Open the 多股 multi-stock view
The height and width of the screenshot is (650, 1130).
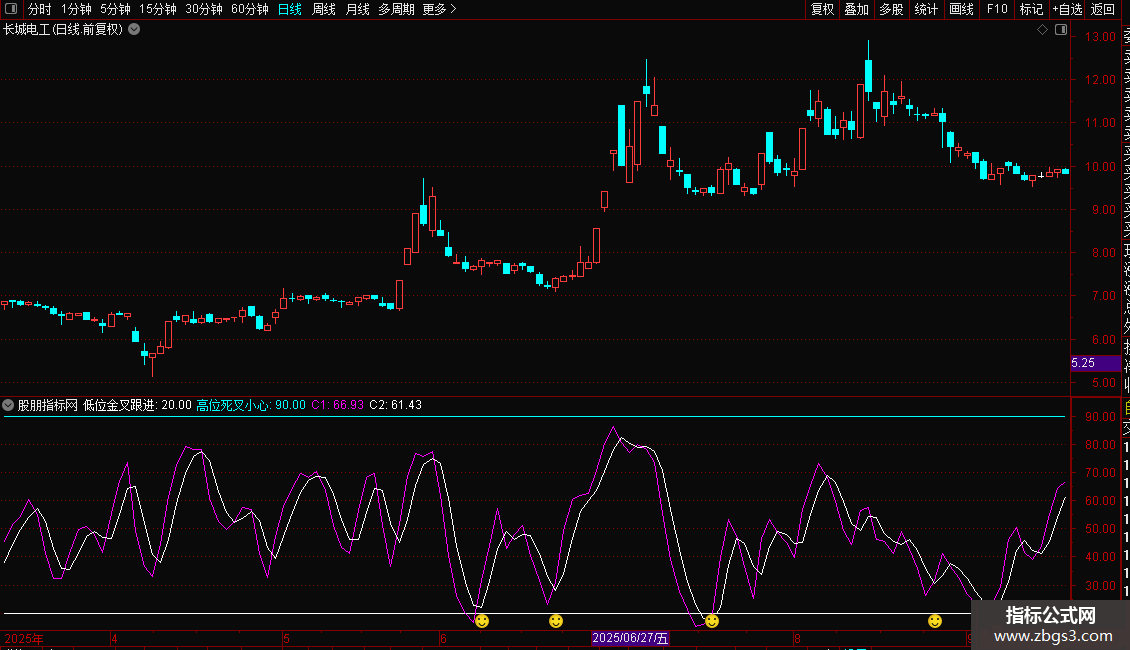(x=891, y=9)
